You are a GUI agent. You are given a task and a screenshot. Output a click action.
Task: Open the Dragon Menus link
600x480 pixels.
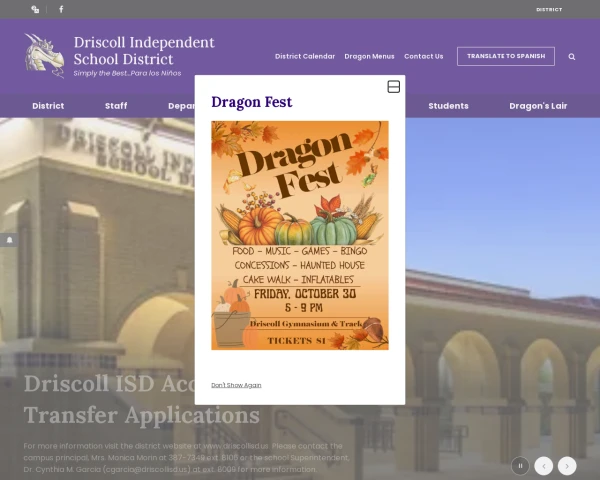click(x=369, y=56)
